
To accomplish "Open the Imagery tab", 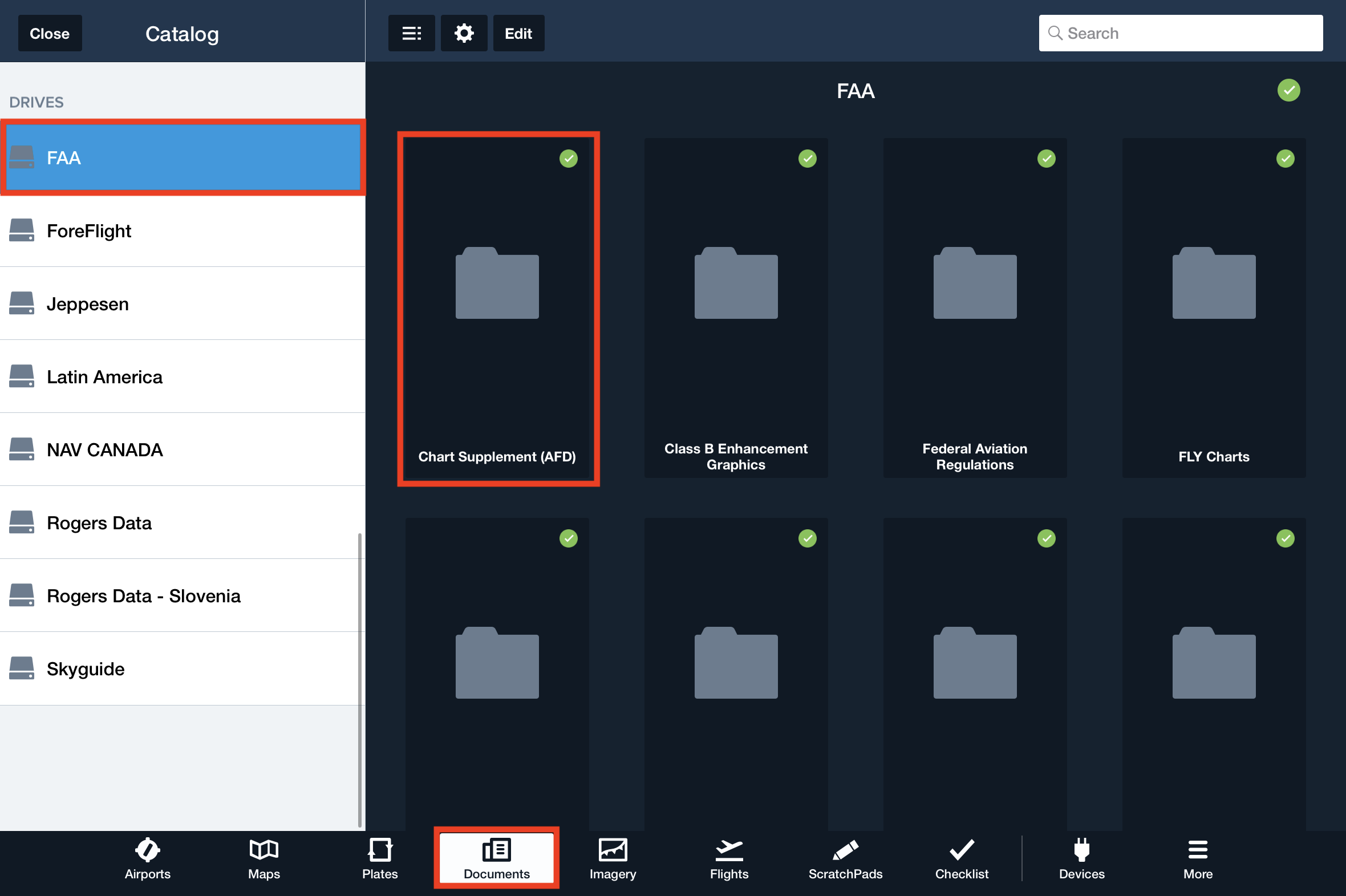I will point(613,858).
